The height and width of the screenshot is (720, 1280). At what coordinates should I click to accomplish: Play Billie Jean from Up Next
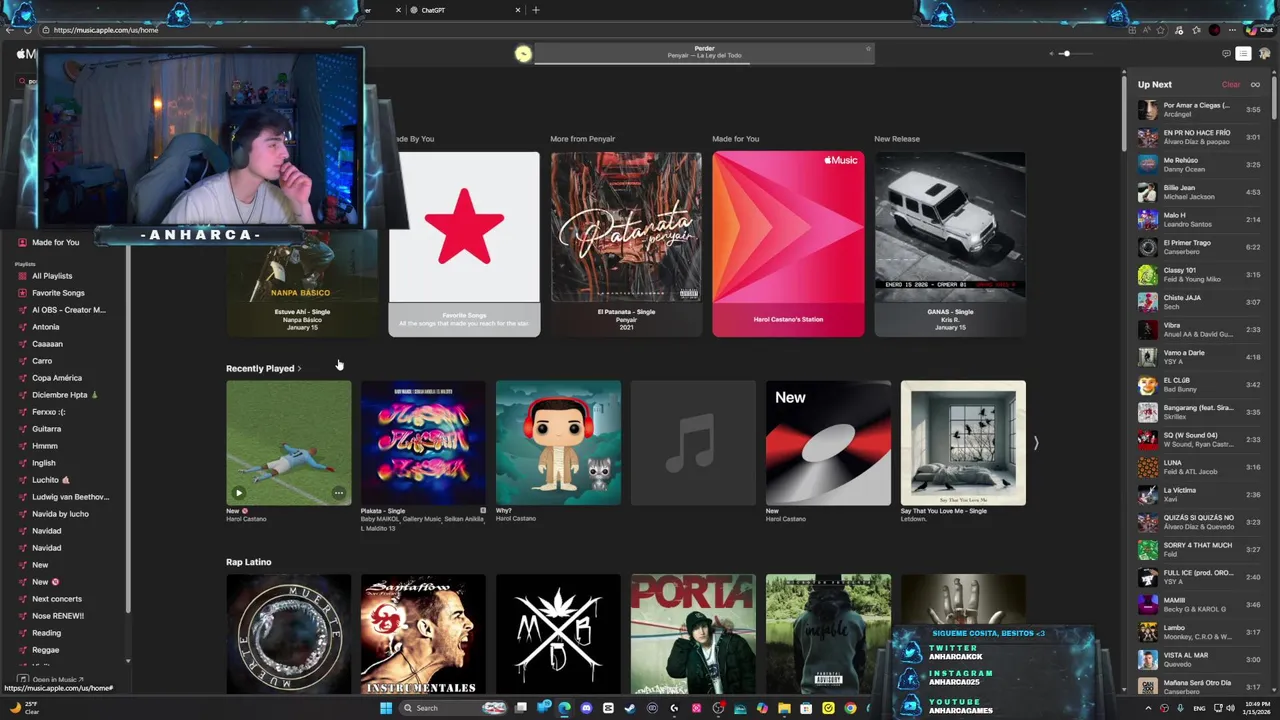pos(1198,192)
